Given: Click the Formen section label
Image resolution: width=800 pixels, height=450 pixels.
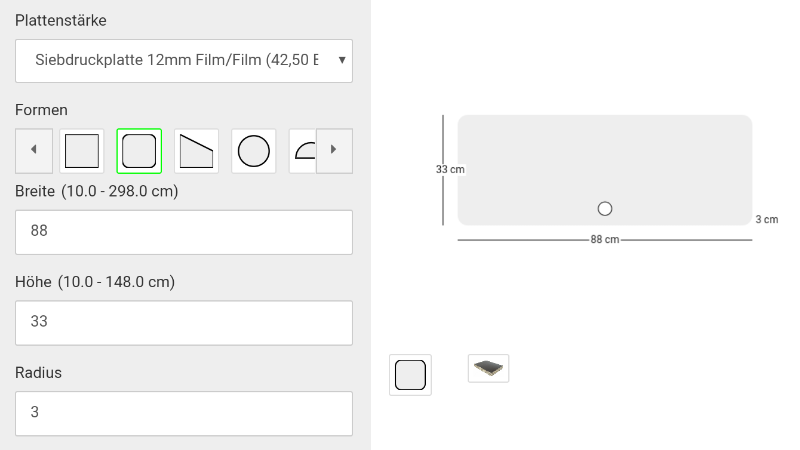Looking at the screenshot, I should 42,110.
